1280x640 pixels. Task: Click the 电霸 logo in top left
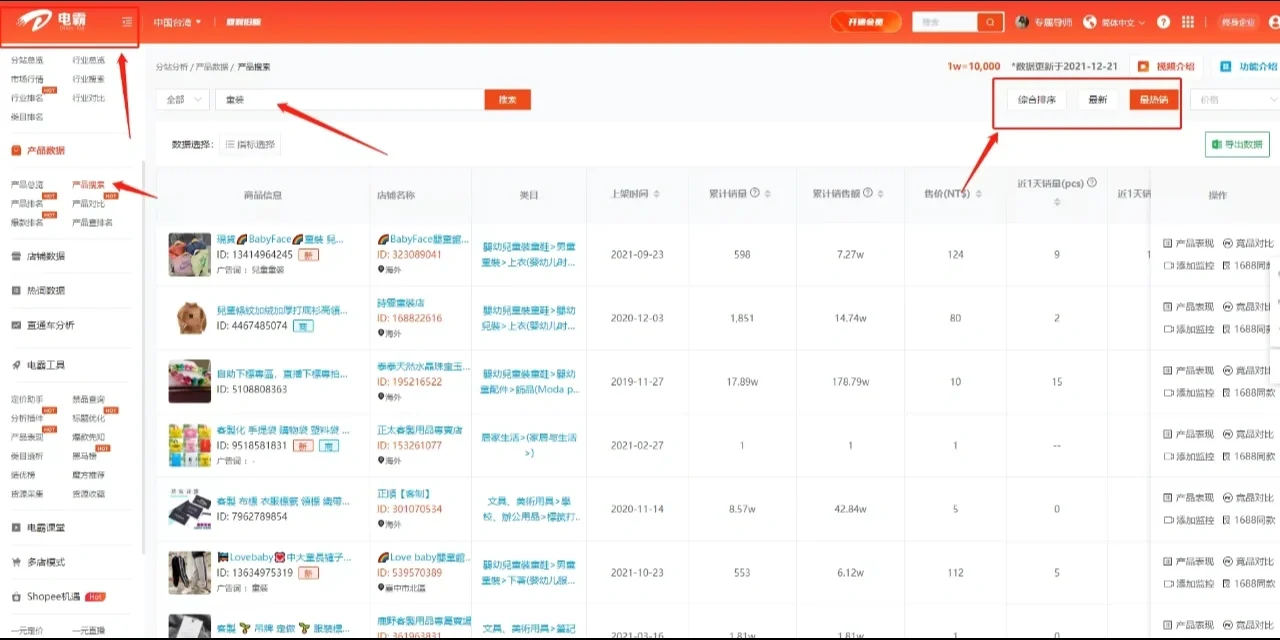pyautogui.click(x=50, y=22)
